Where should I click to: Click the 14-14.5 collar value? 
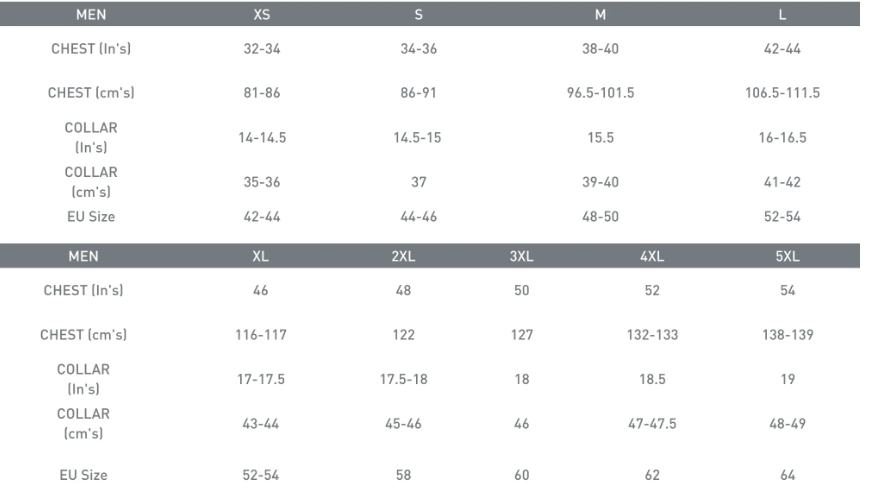[x=262, y=137]
